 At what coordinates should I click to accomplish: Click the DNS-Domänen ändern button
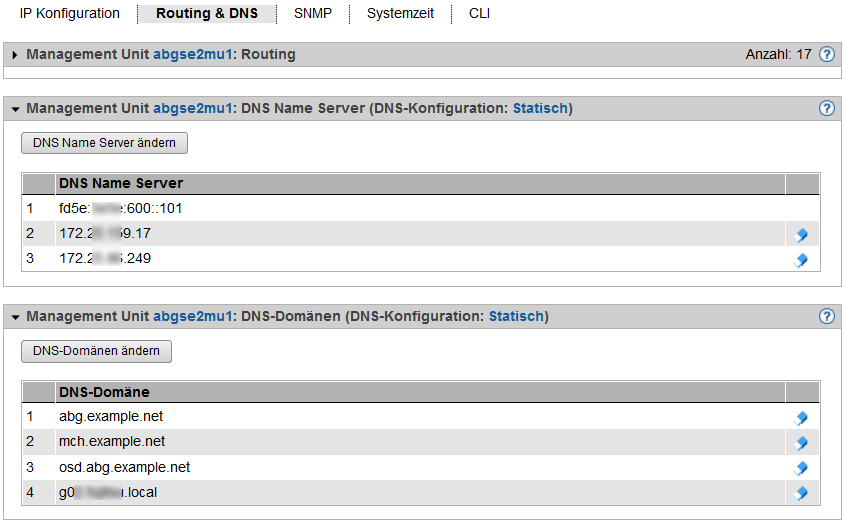(x=97, y=351)
